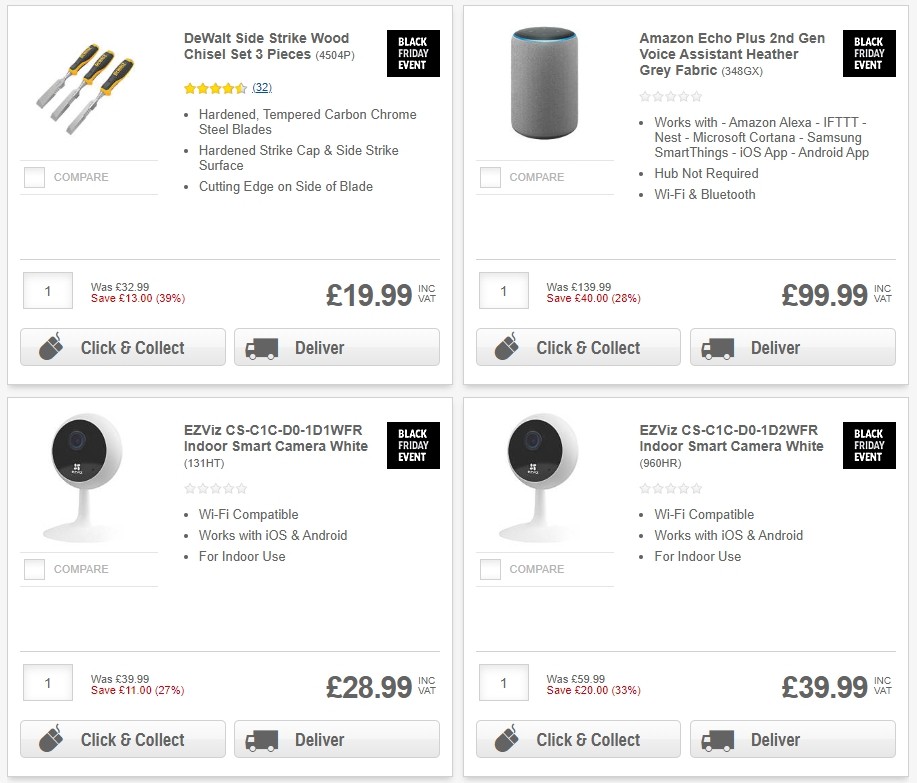Click the mouse icon on the 131HT camera's Click & Collect

[49, 739]
